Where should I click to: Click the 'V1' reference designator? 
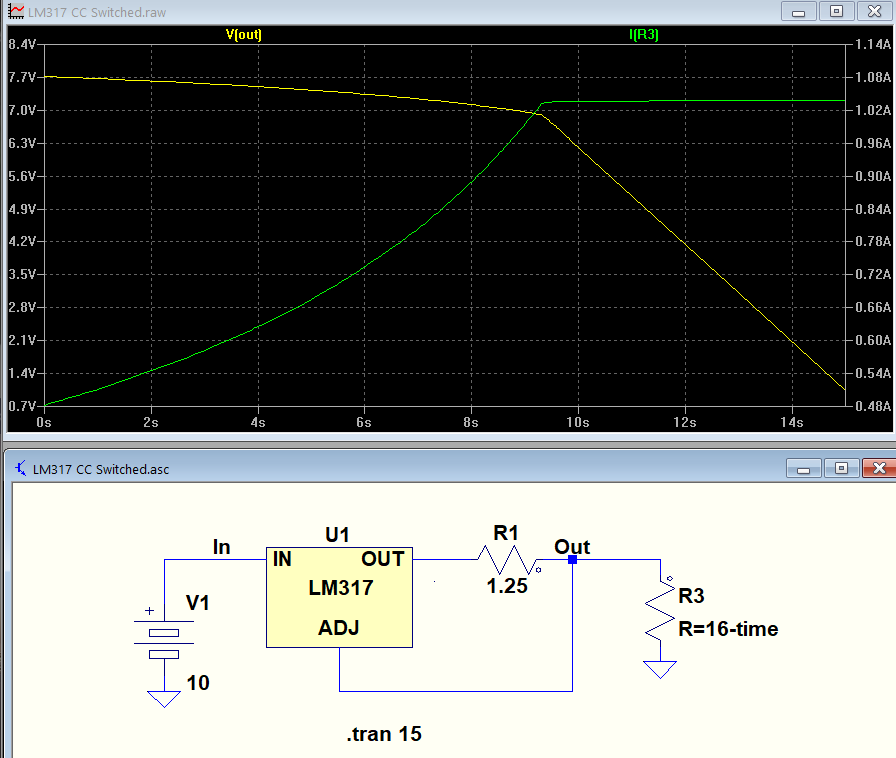coord(198,603)
